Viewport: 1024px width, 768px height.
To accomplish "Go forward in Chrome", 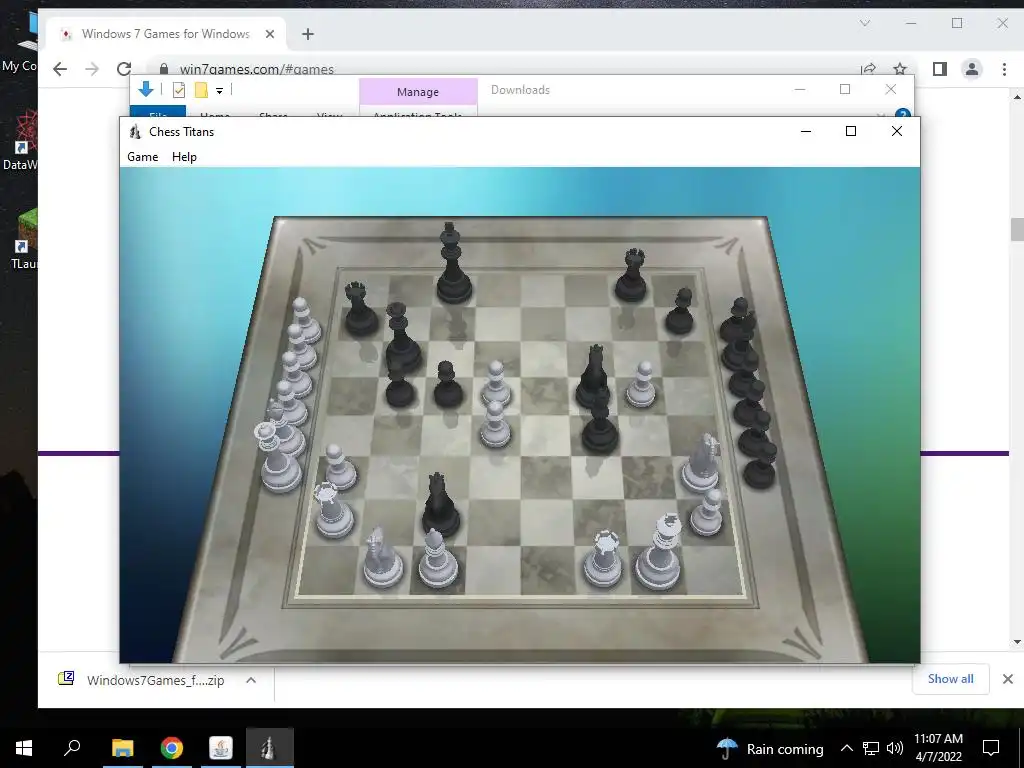I will [92, 69].
